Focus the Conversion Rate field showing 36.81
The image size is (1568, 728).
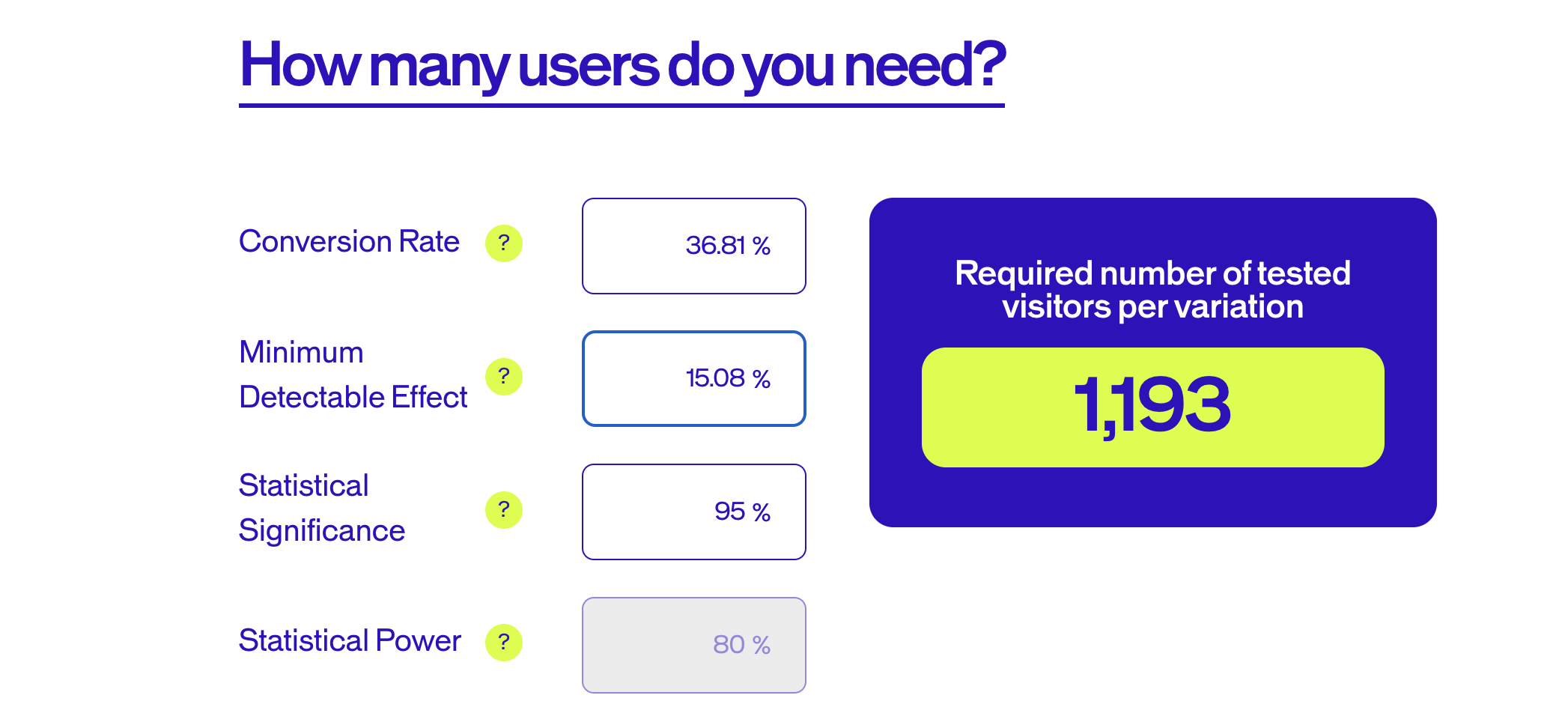[694, 246]
